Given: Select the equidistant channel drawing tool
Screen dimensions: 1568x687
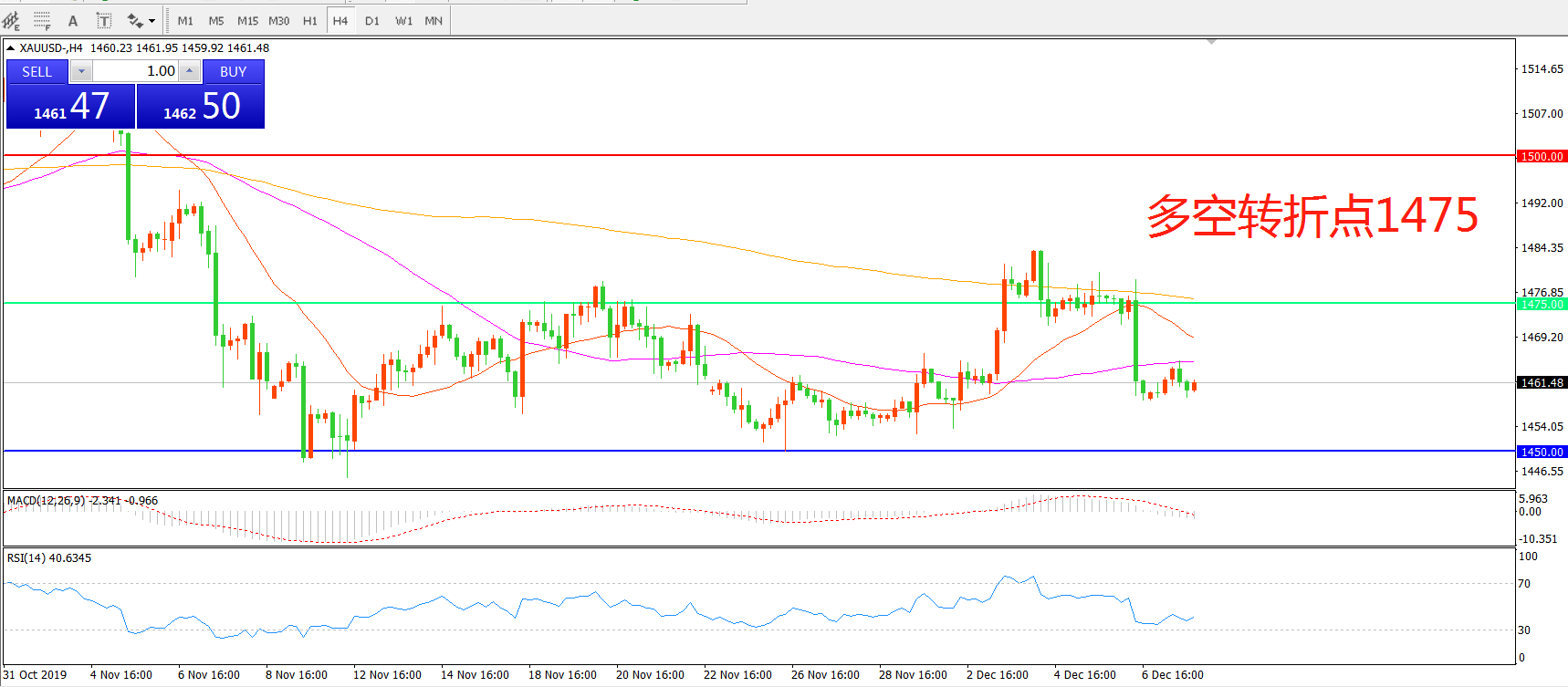Looking at the screenshot, I should pyautogui.click(x=11, y=20).
